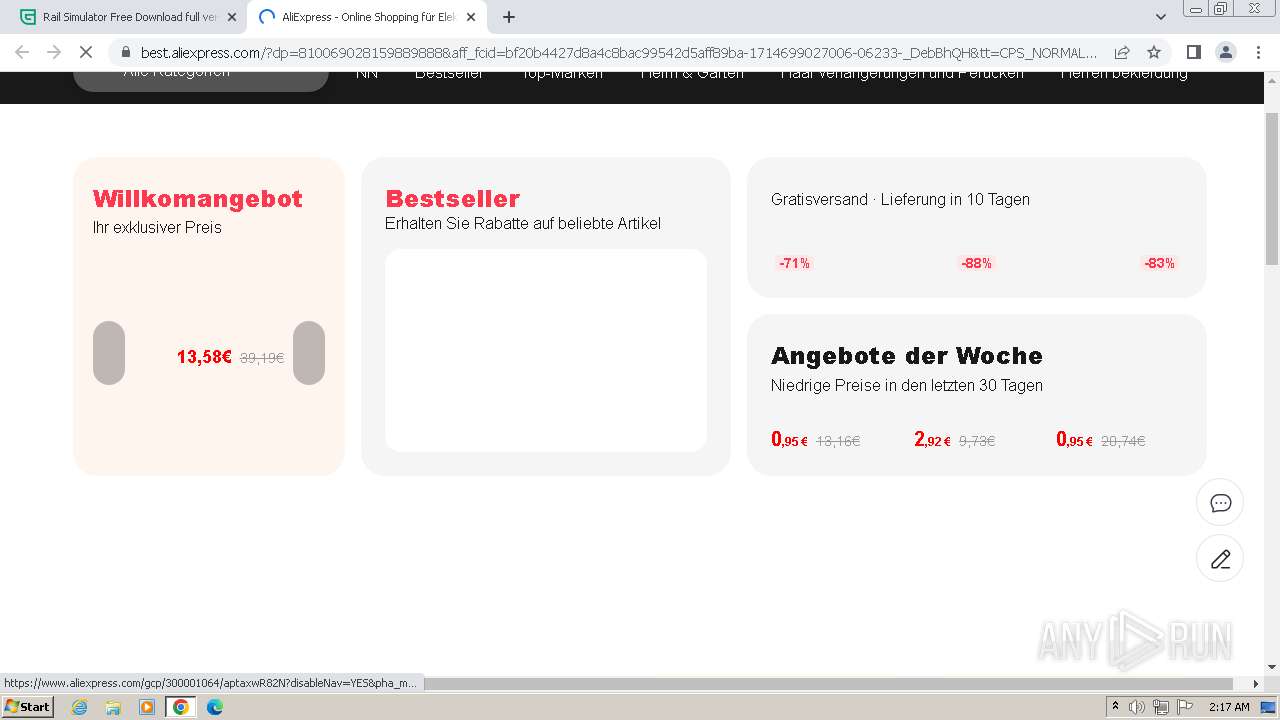Click the pencil feedback icon
This screenshot has width=1280, height=720.
1220,559
